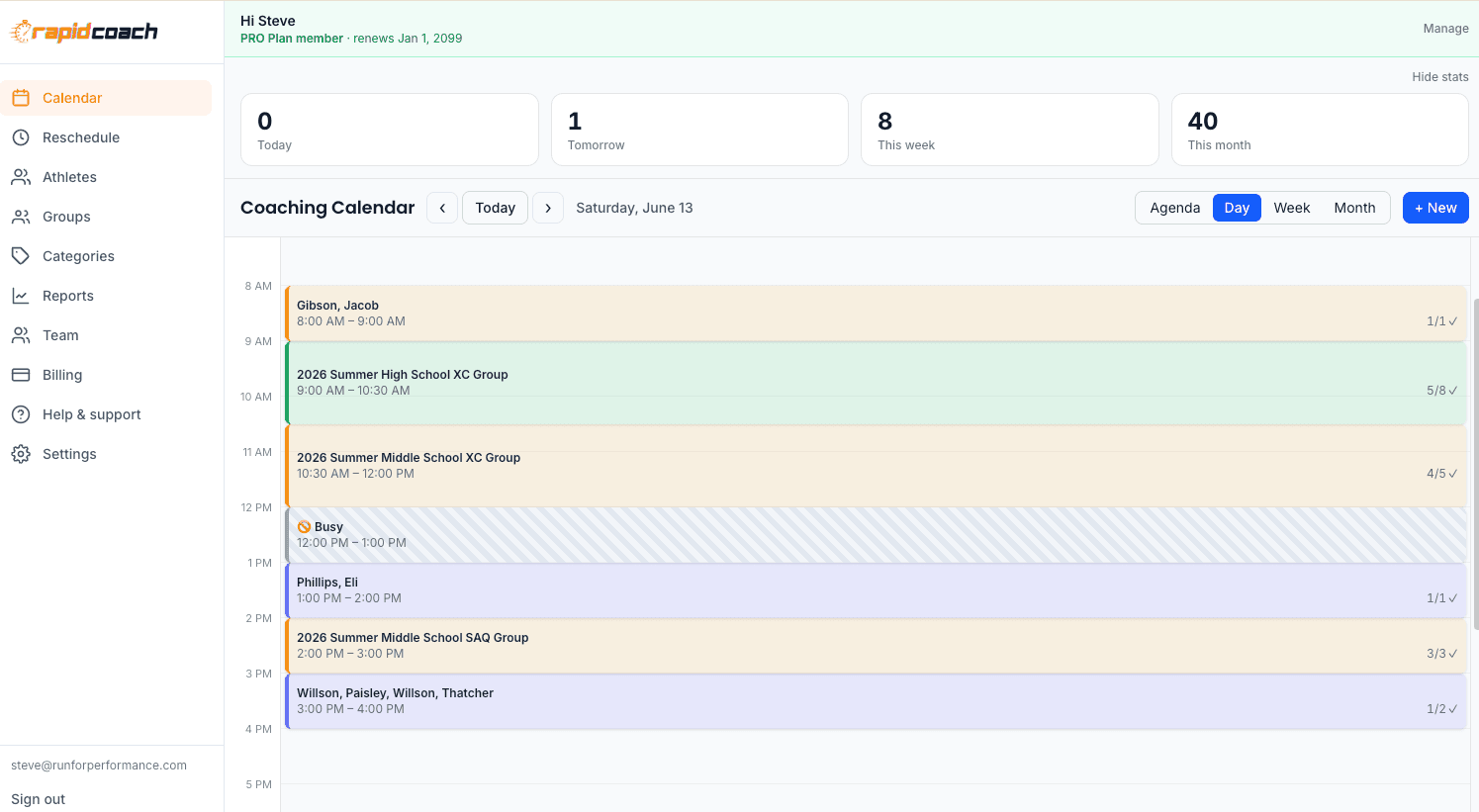Click the Today stat card
Screen dimensions: 1479x812
coord(390,130)
